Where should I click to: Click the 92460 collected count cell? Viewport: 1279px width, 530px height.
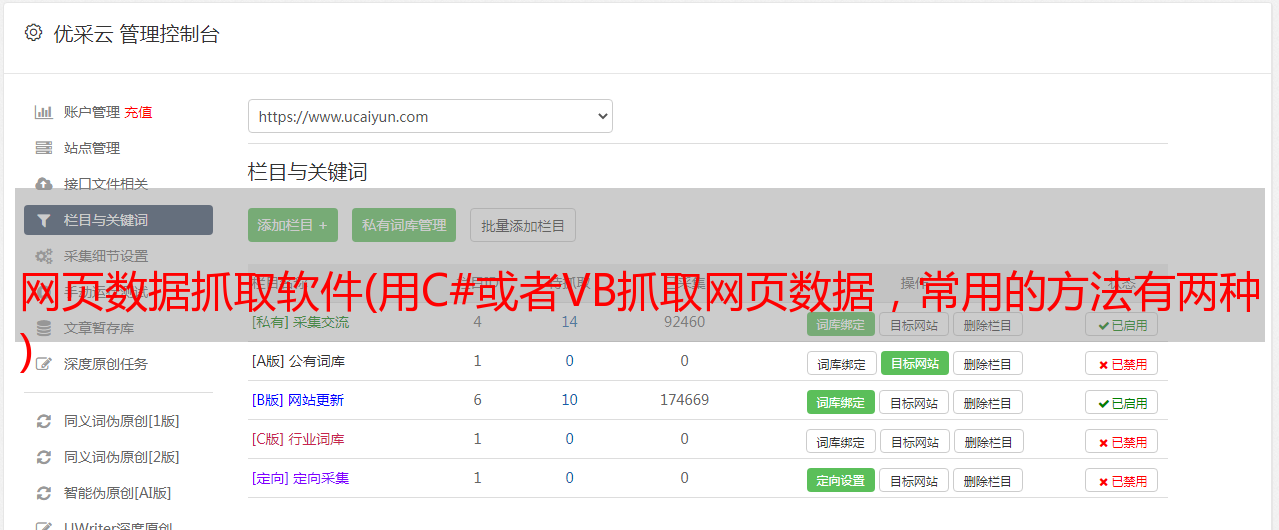[x=684, y=322]
